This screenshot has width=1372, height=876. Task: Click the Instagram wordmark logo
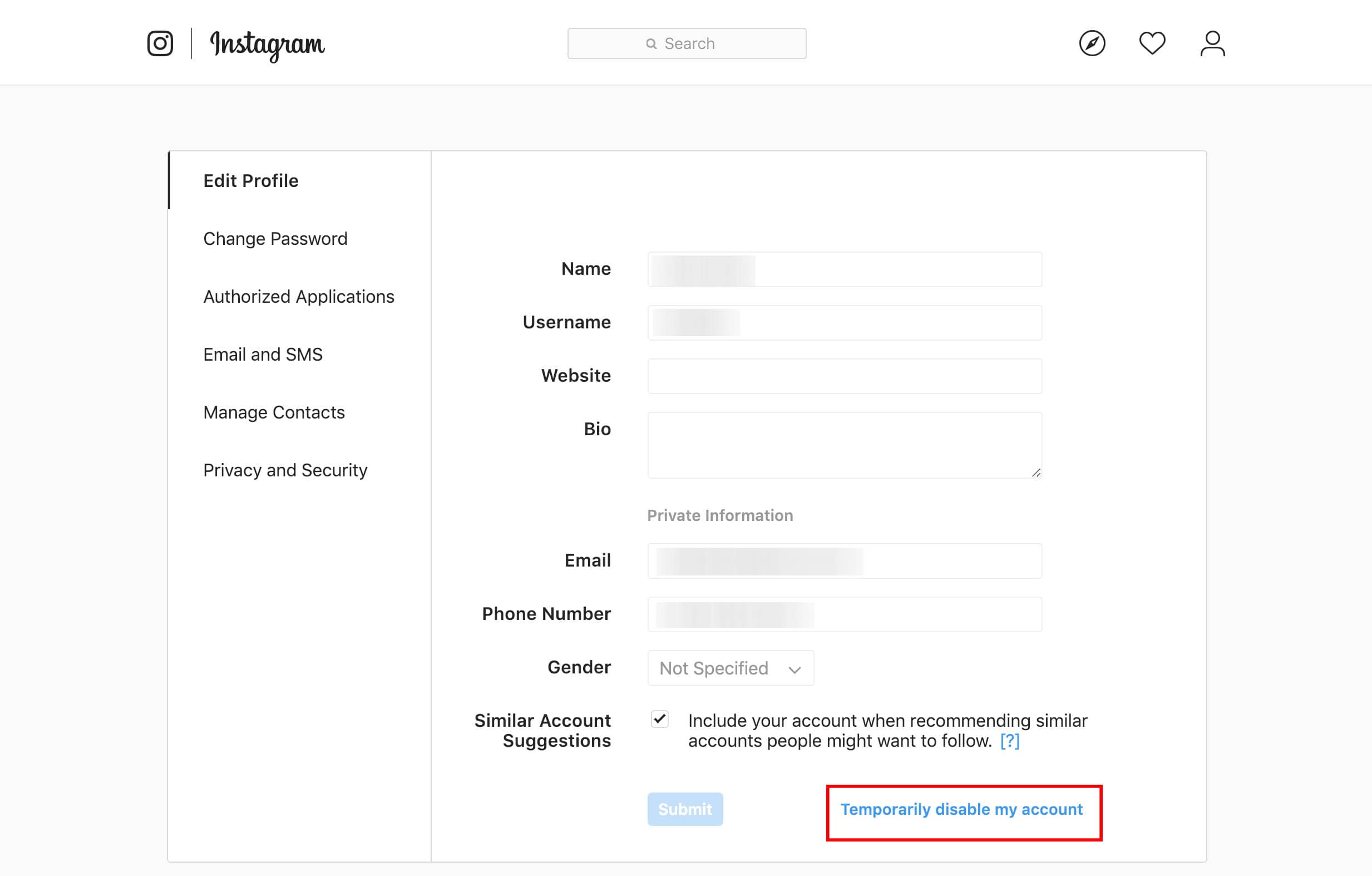coord(267,45)
